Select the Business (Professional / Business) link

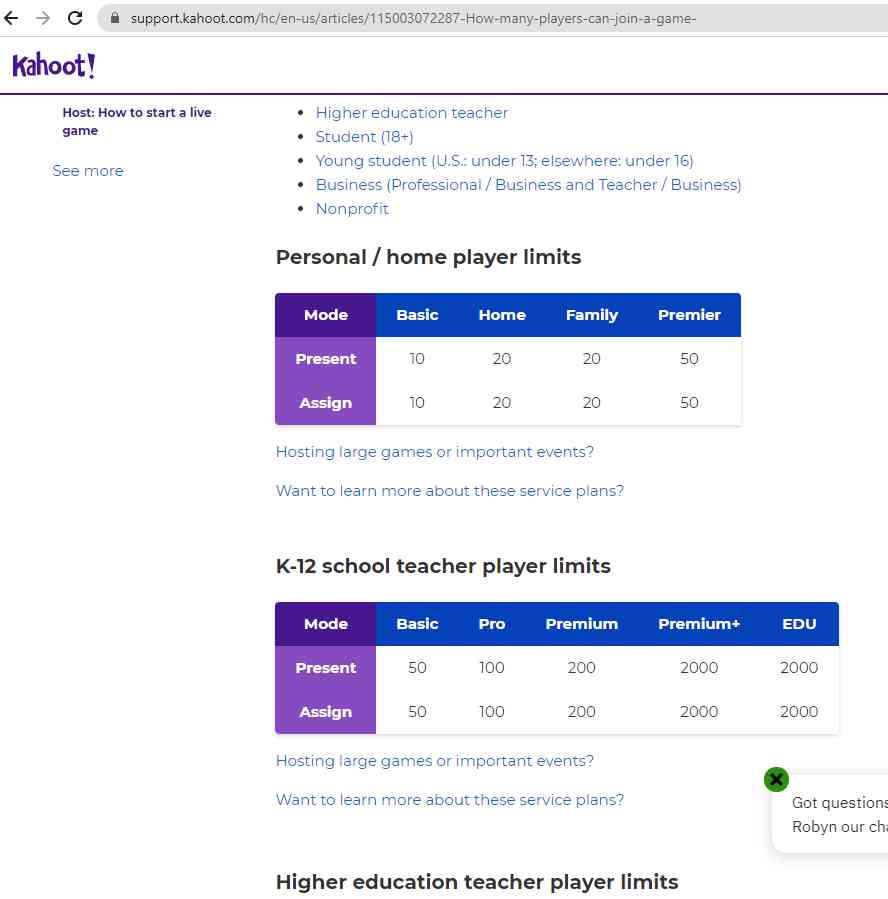pyautogui.click(x=528, y=185)
